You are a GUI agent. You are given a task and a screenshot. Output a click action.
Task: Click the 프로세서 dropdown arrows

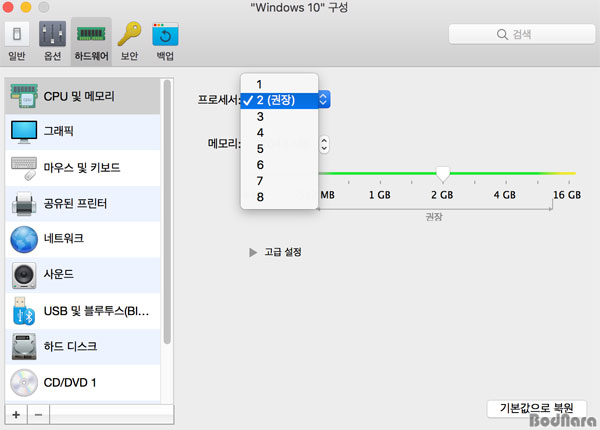(324, 100)
